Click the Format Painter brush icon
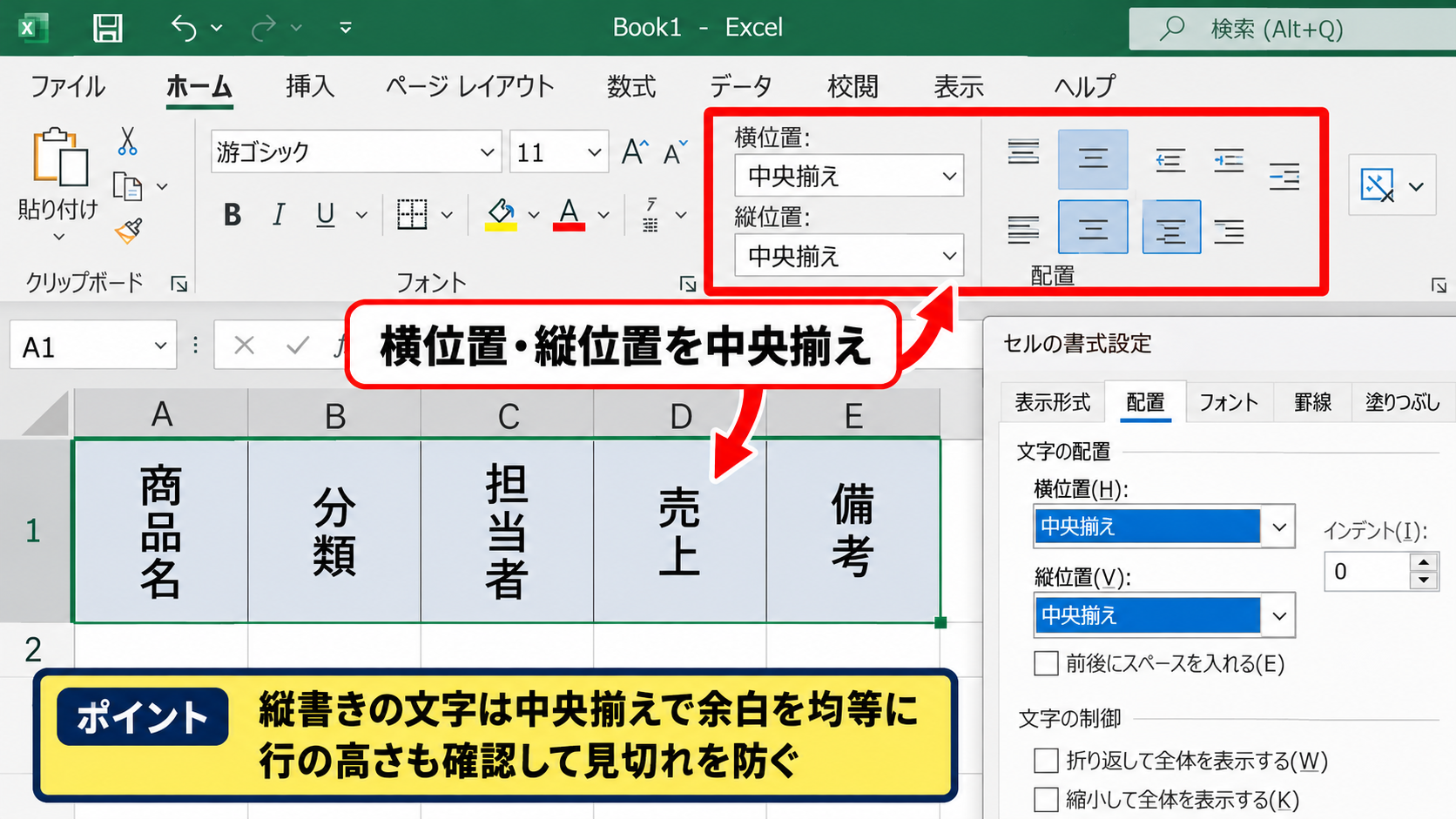The width and height of the screenshot is (1456, 819). 128,231
